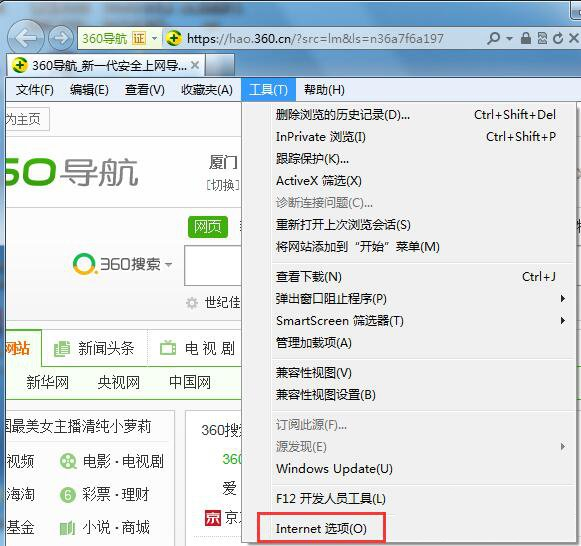Click the gear icon beside 世纪佳

click(x=192, y=303)
